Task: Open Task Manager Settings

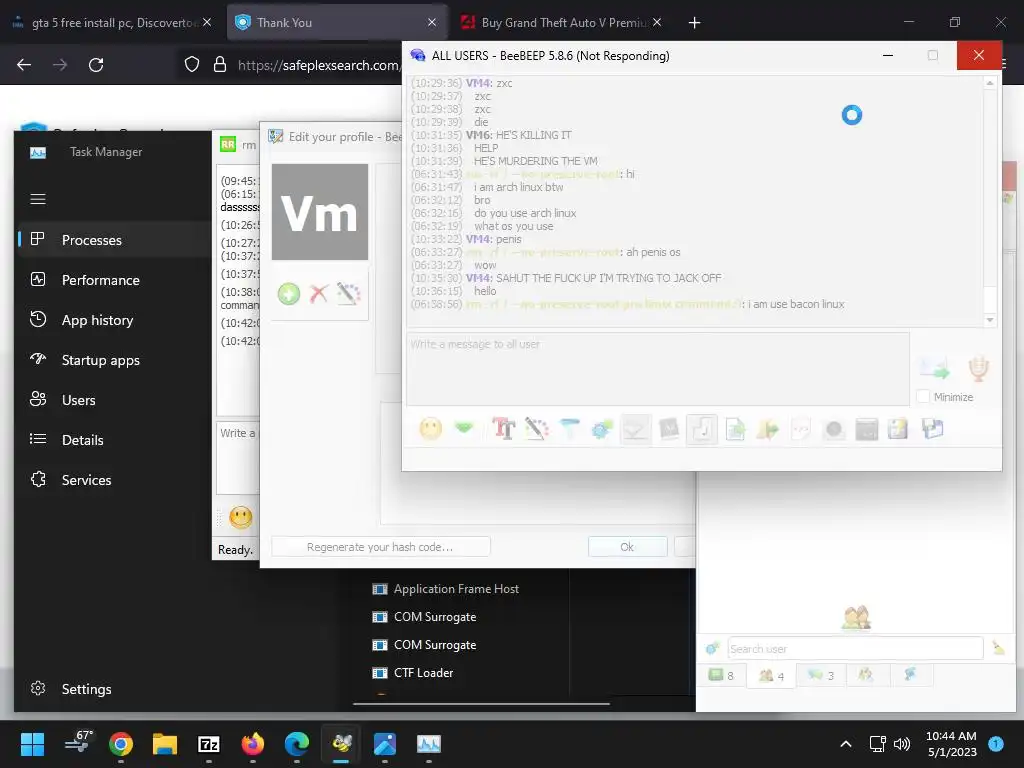Action: pos(112,688)
